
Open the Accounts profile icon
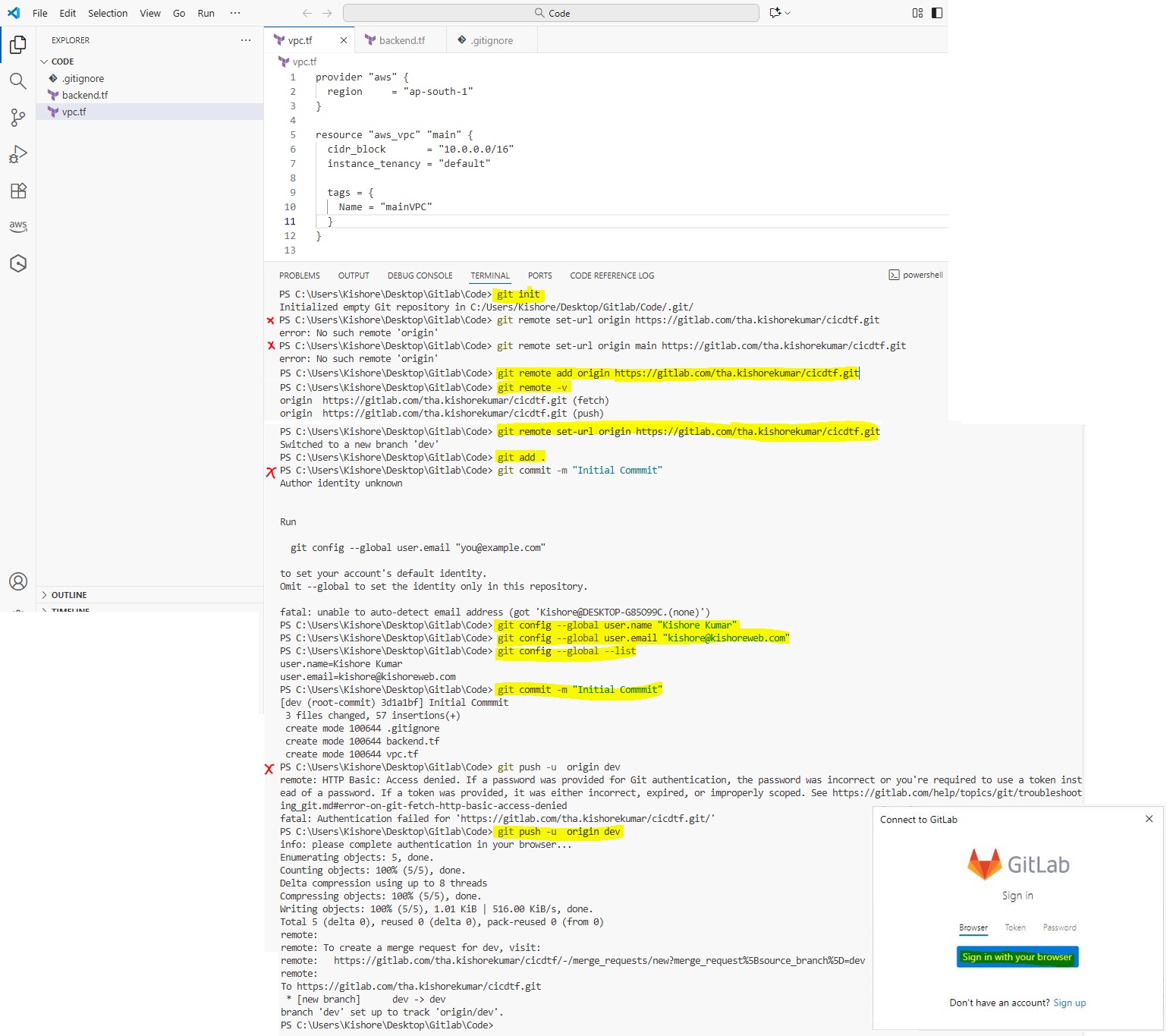18,581
